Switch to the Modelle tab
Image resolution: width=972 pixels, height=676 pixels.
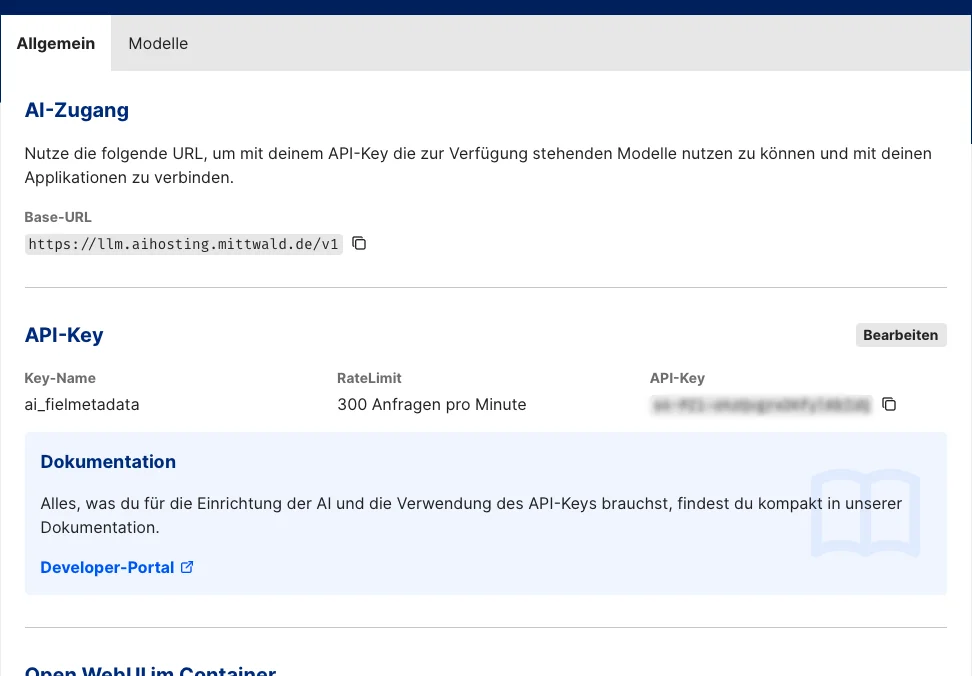[x=157, y=43]
